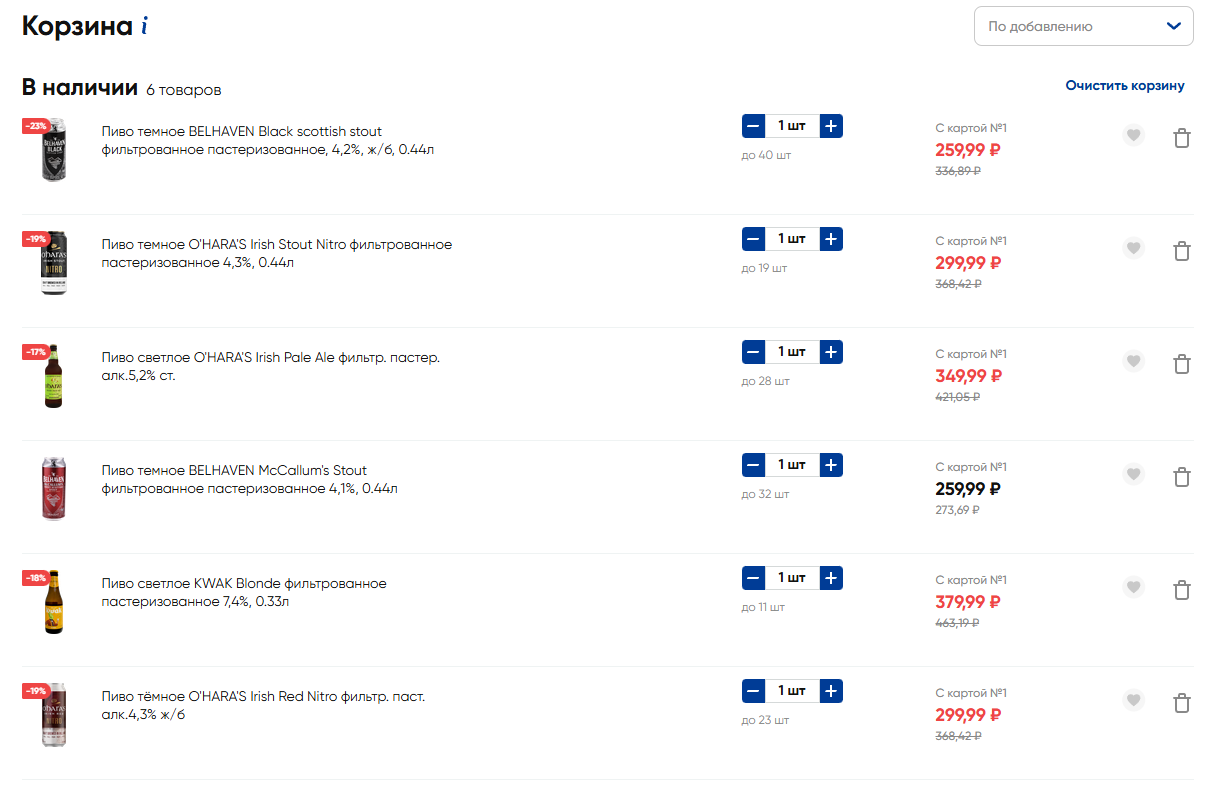Toggle favorite heart for KWAK Blonde
This screenshot has width=1226, height=800.
1133,587
